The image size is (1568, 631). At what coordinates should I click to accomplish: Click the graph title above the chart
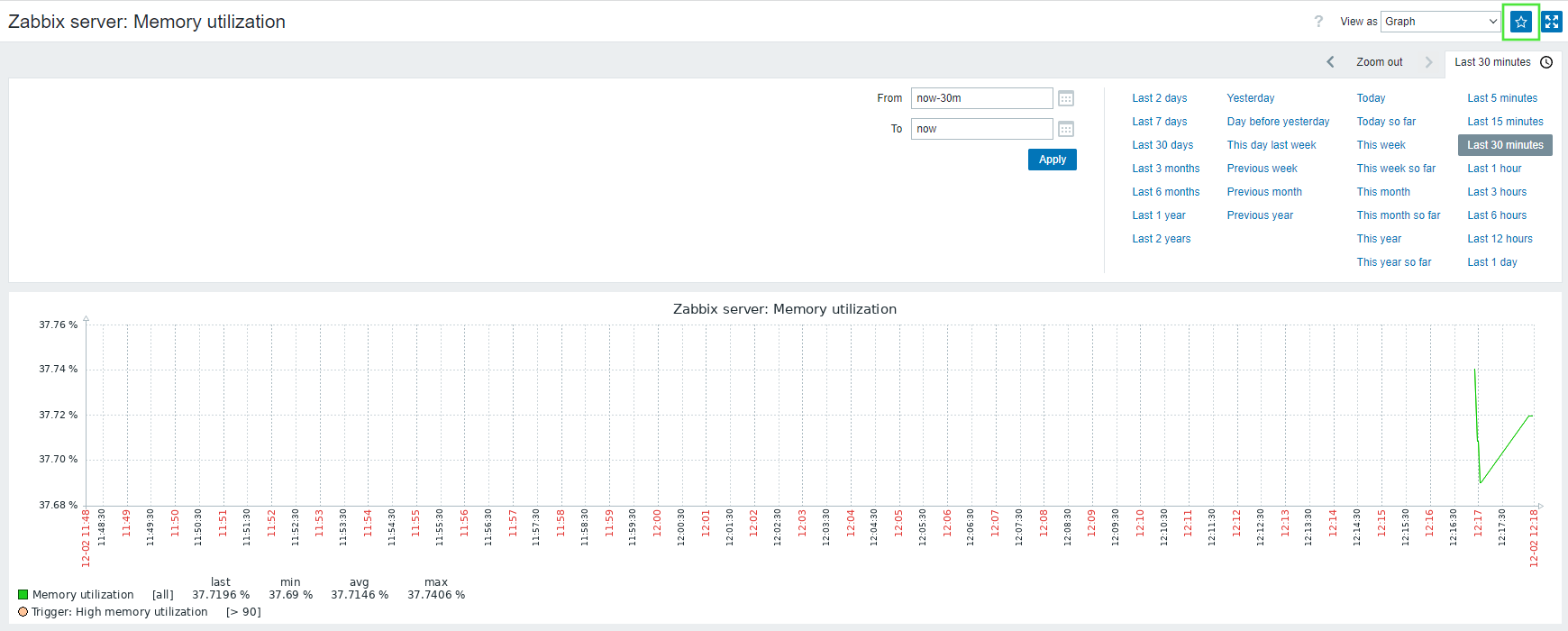[x=785, y=309]
